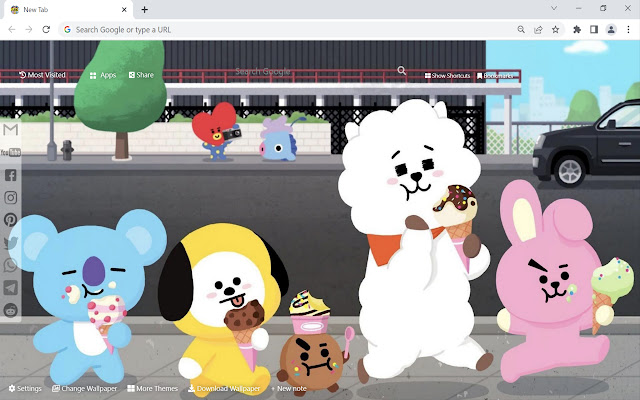Open the zoom magnifier in the address bar
This screenshot has height=400, width=640.
pyautogui.click(x=521, y=29)
